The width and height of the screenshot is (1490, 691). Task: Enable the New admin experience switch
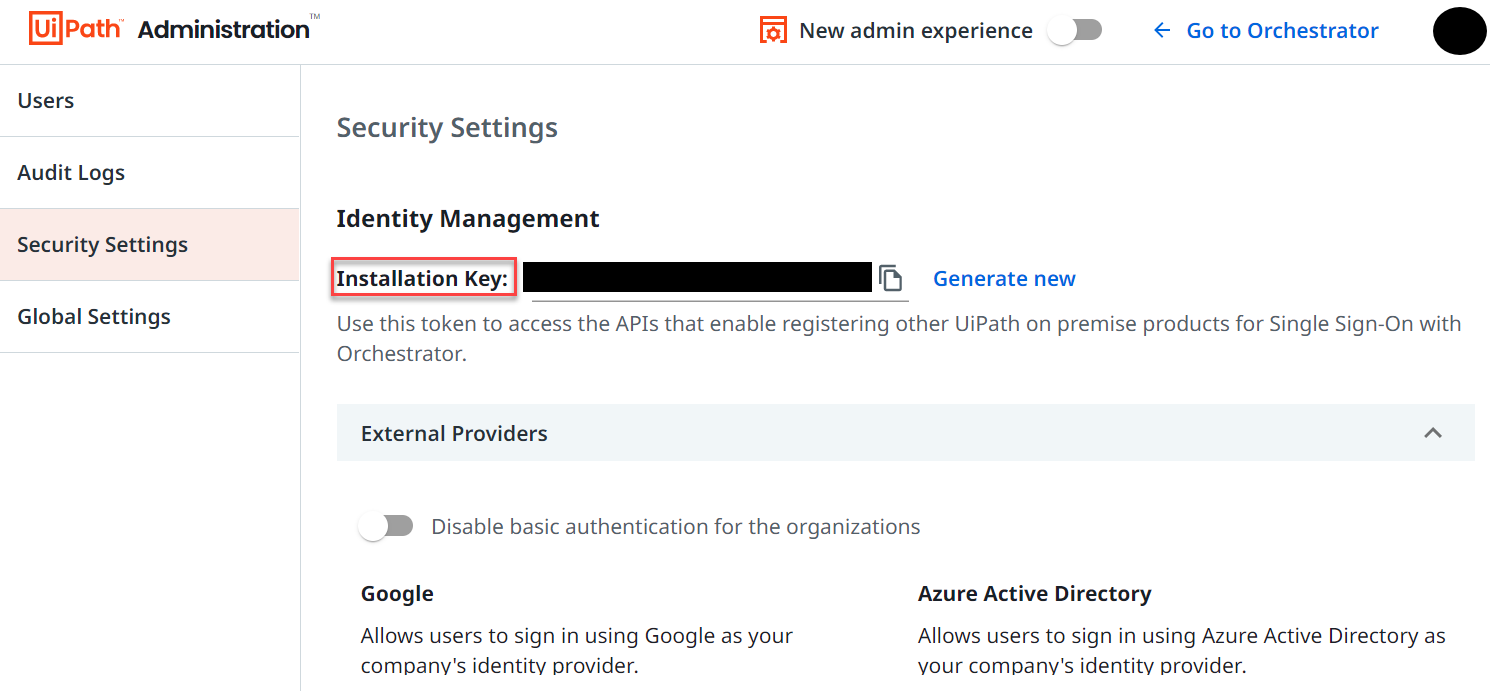(x=1074, y=31)
